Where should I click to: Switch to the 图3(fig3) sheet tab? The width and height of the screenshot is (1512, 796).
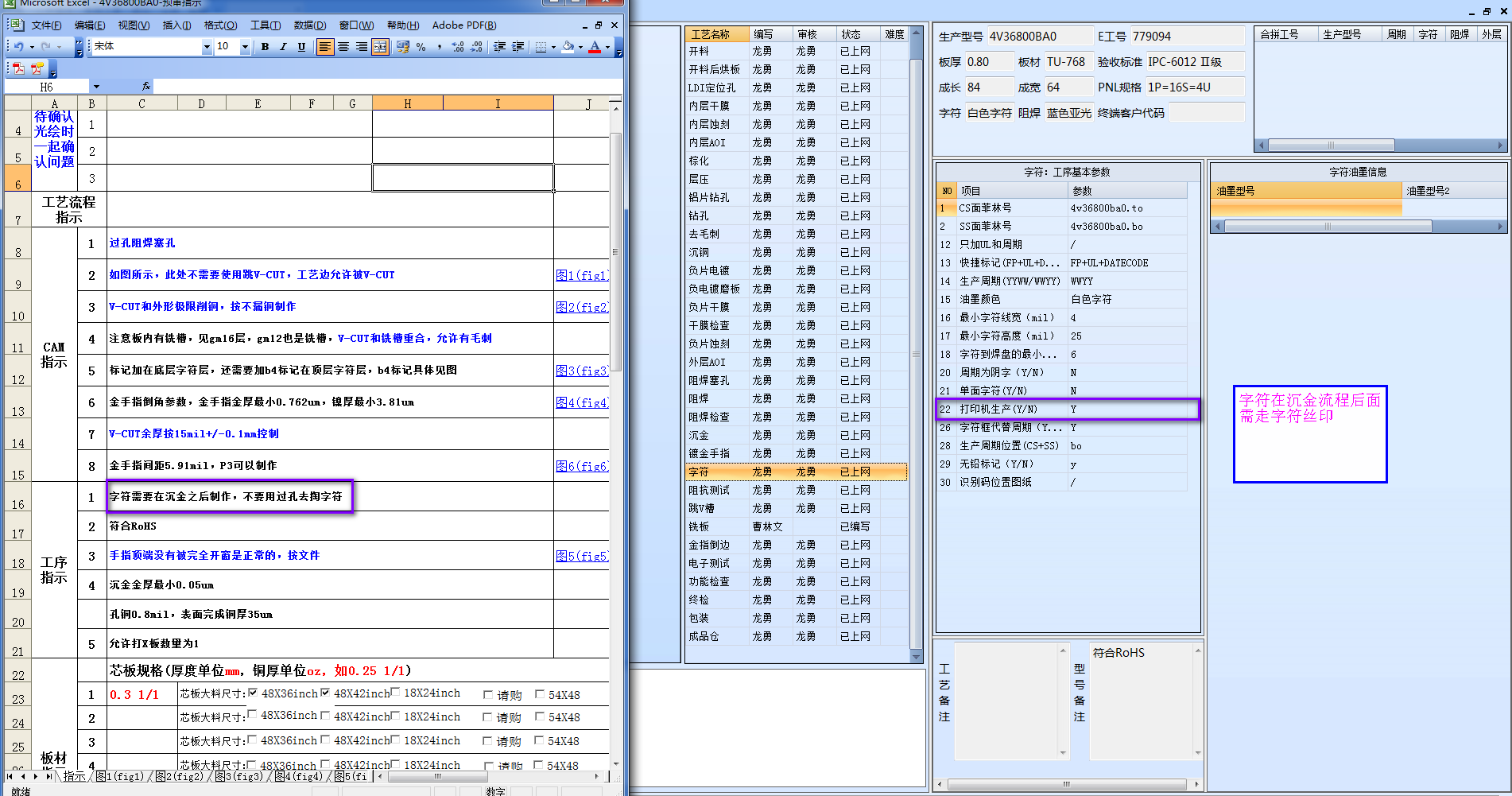pyautogui.click(x=239, y=776)
